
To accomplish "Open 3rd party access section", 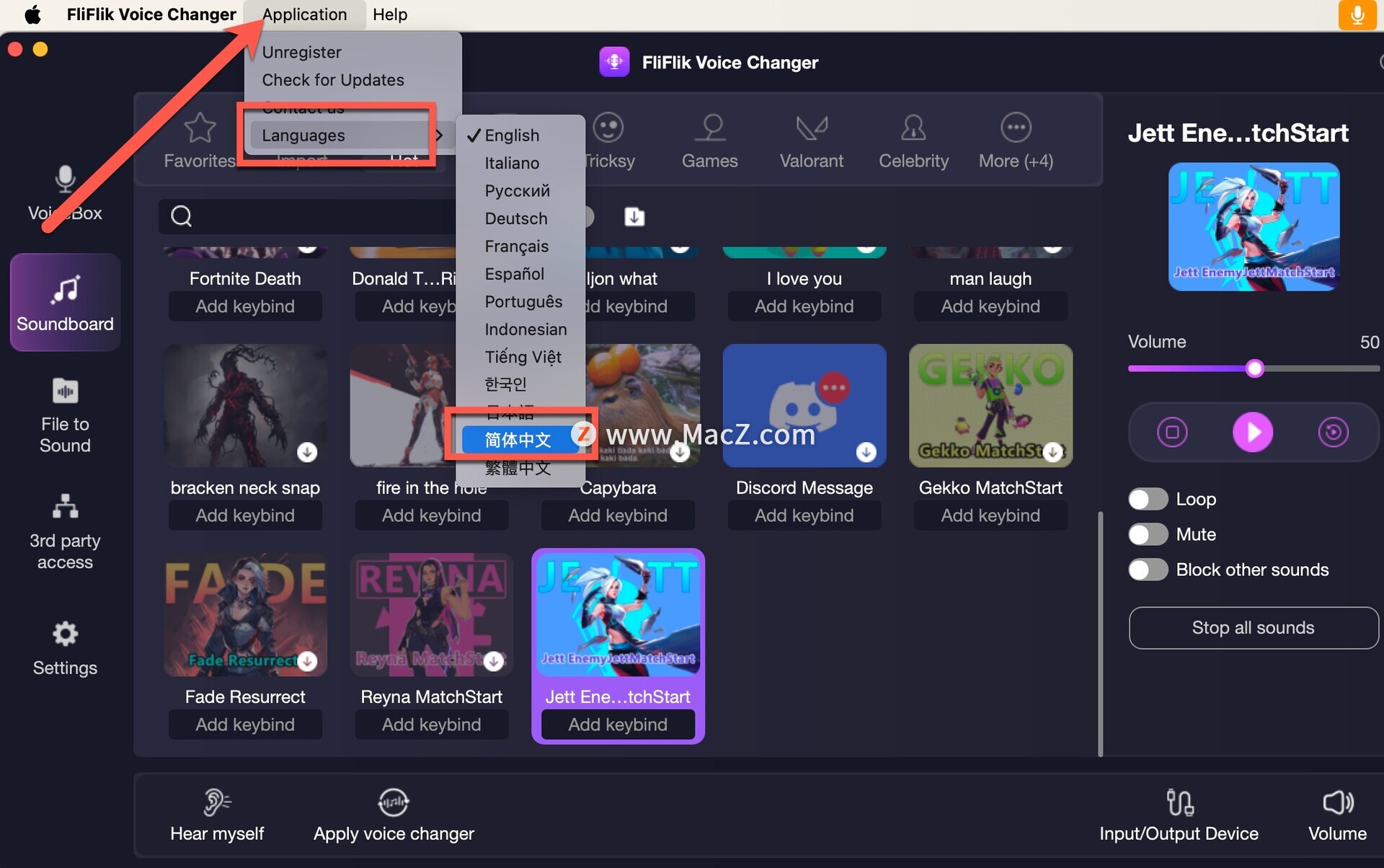I will (x=65, y=531).
